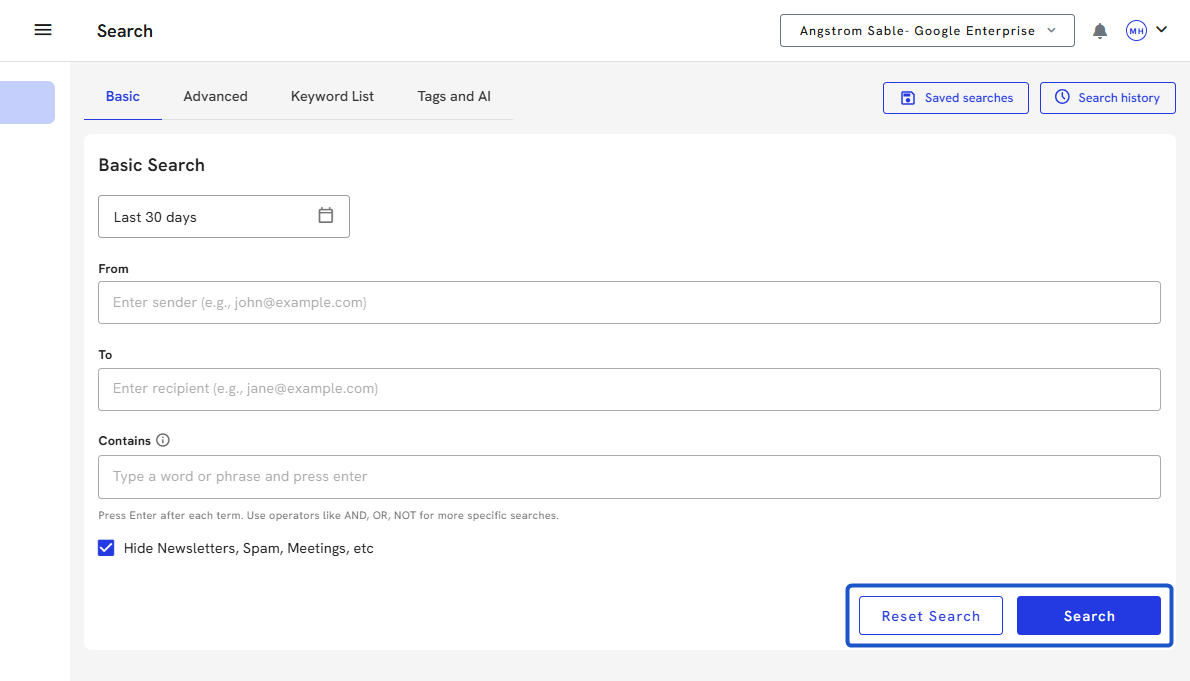
Task: Expand the arrow next to user avatar
Action: click(x=1161, y=30)
